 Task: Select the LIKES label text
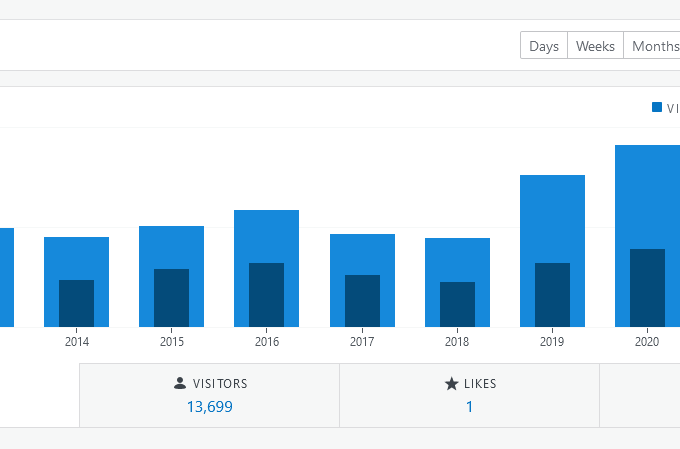point(479,383)
